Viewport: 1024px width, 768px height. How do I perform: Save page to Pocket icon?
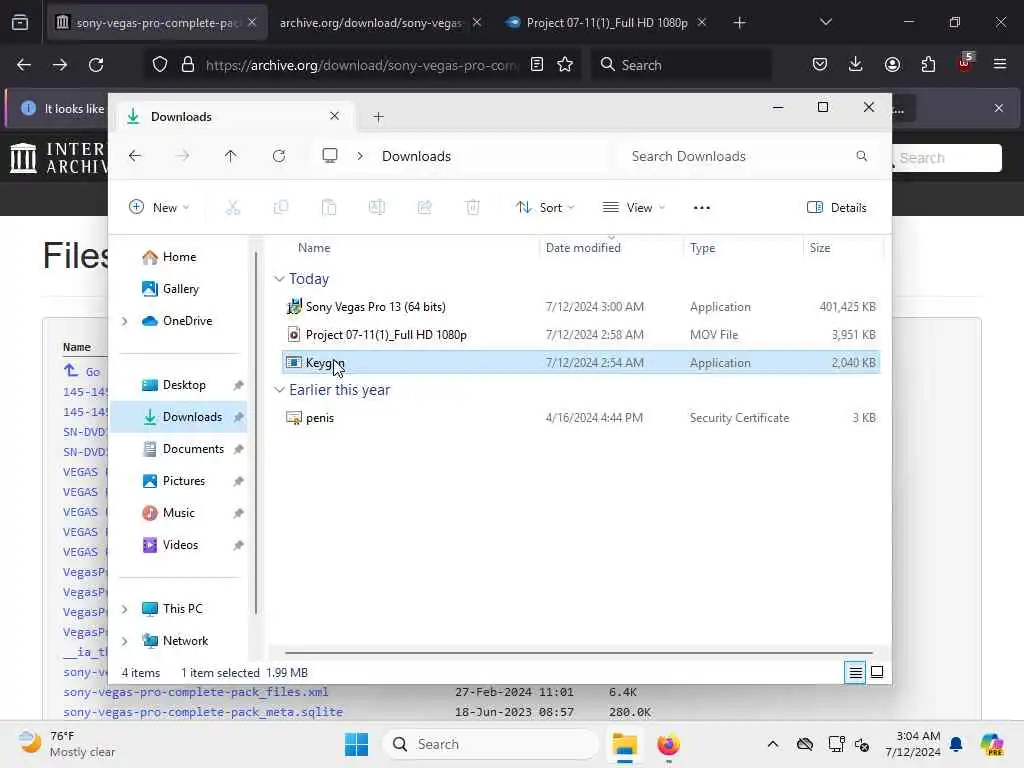click(x=820, y=65)
